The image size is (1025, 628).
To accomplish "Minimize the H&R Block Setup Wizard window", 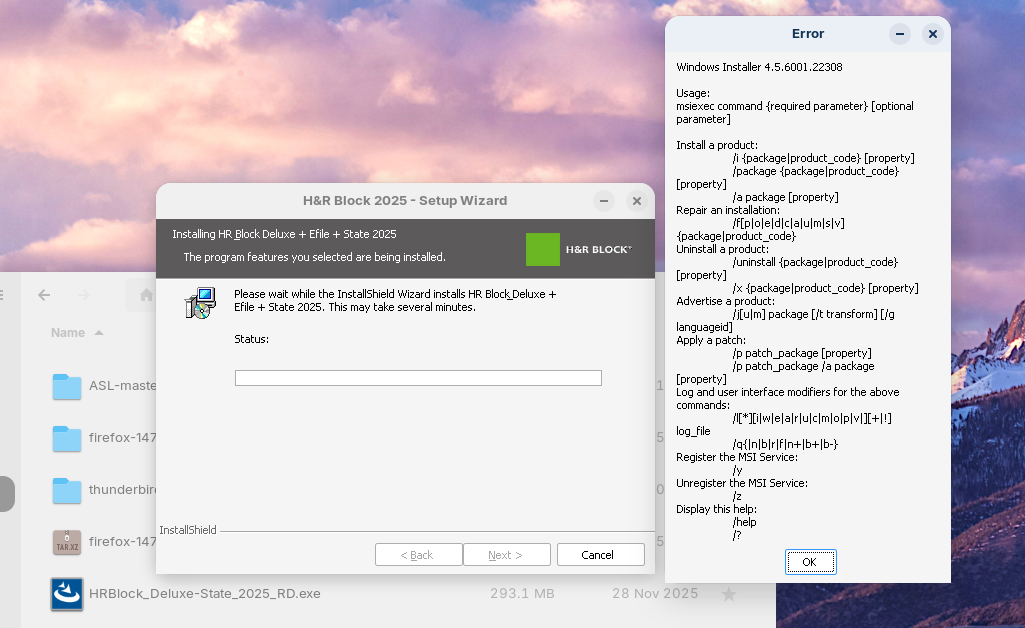I will 604,201.
